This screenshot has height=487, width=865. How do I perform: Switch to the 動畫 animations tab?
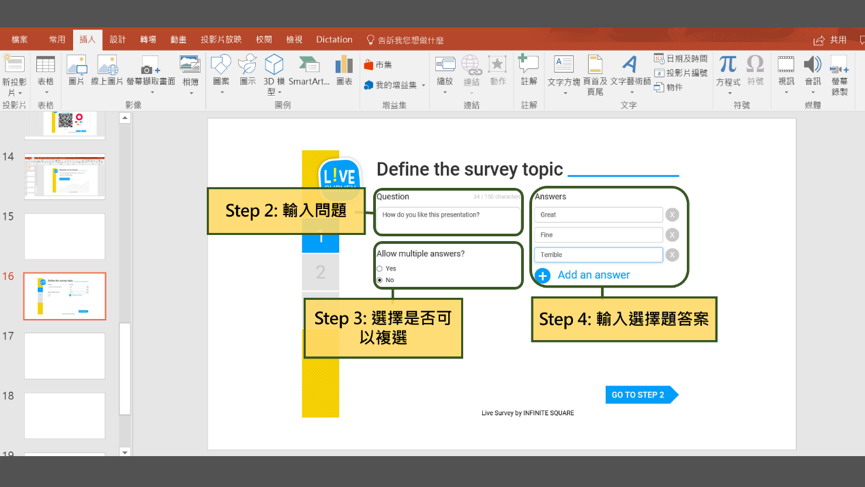178,40
